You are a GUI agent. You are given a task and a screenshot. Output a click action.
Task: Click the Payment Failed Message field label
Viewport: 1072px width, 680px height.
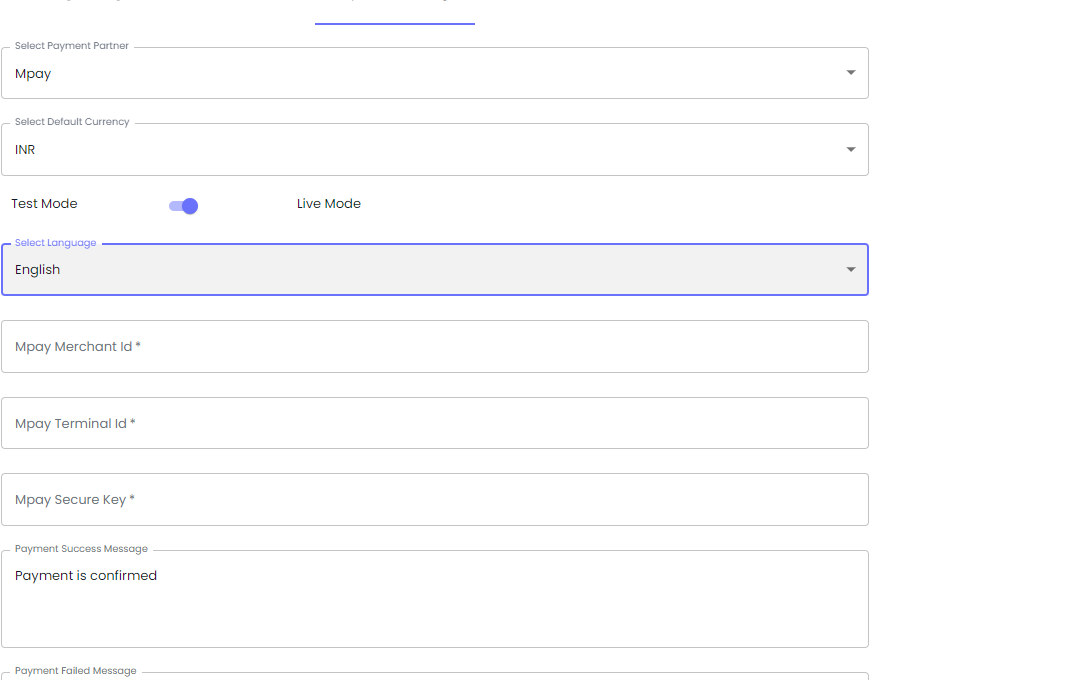click(75, 671)
